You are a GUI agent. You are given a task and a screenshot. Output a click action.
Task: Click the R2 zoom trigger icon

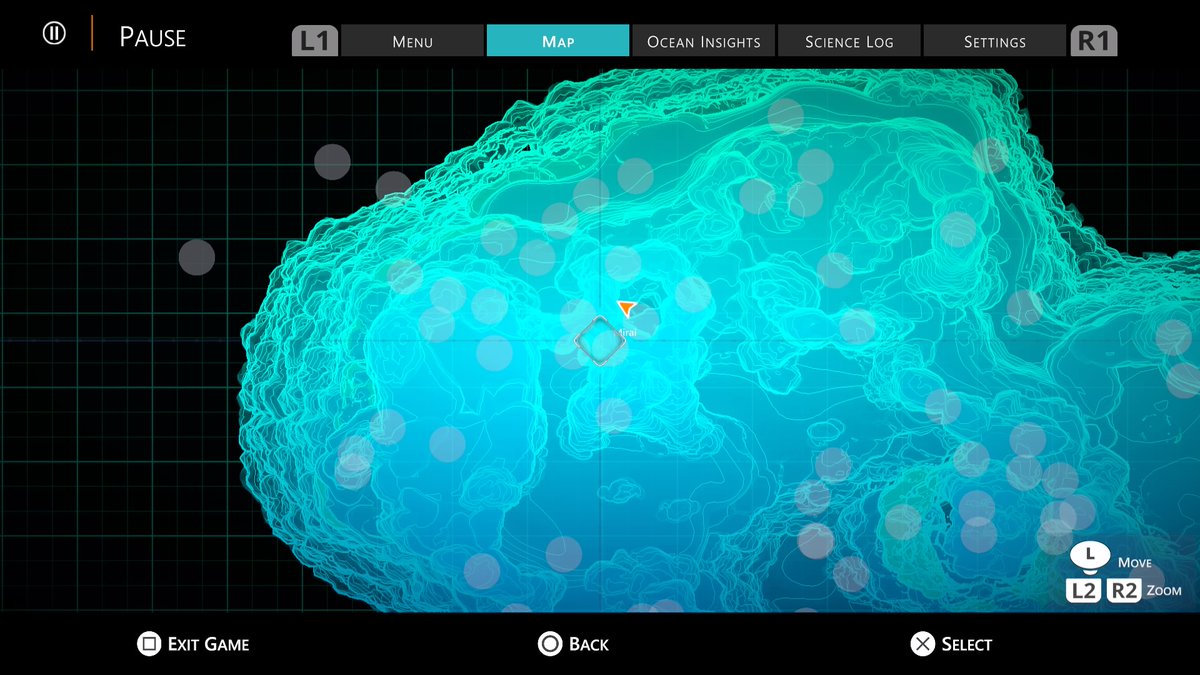point(1123,591)
